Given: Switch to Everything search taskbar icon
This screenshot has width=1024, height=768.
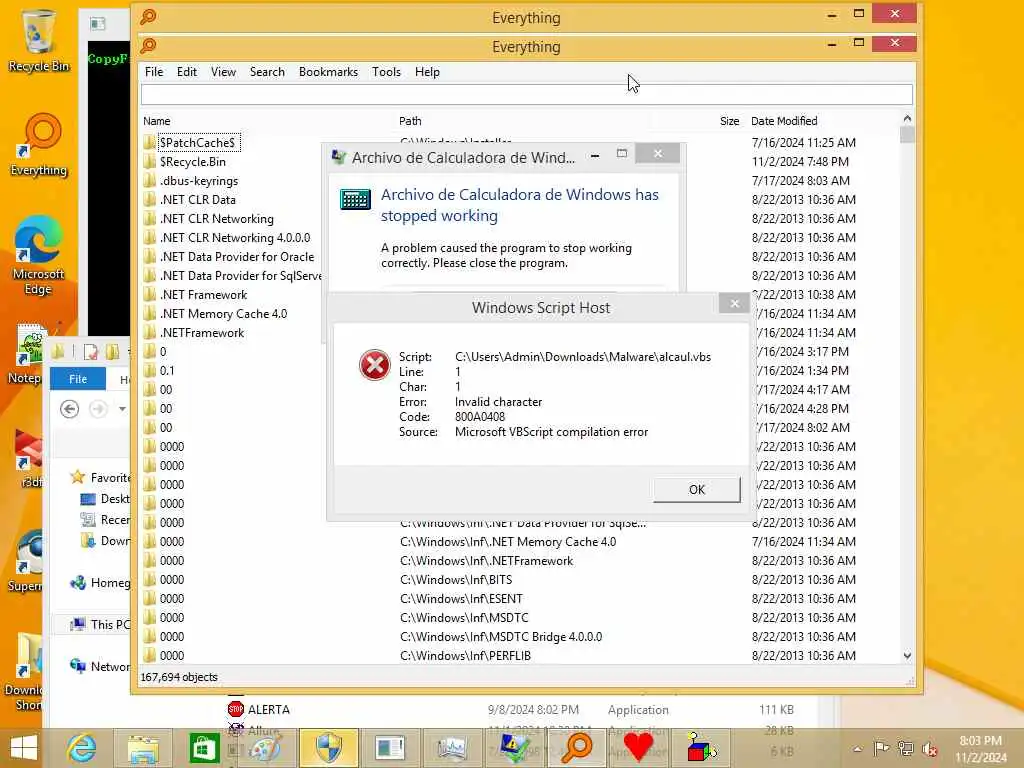Looking at the screenshot, I should pos(577,748).
